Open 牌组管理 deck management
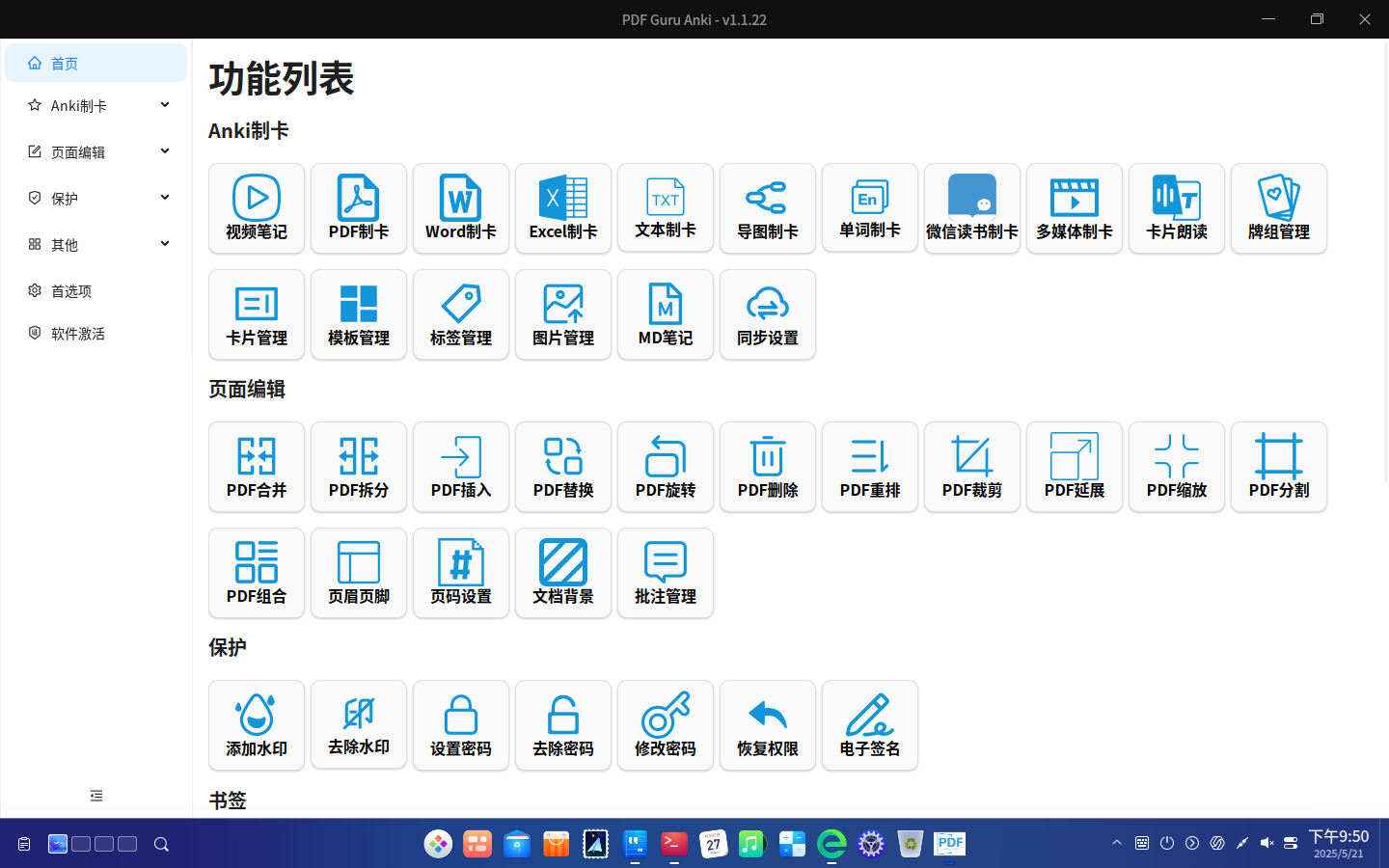 tap(1279, 208)
